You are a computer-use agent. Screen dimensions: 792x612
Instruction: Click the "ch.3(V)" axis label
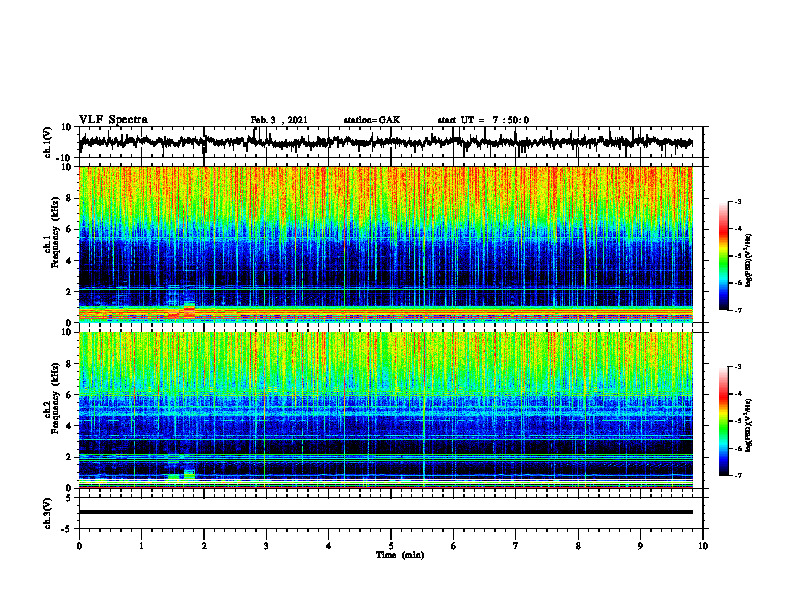pos(48,513)
